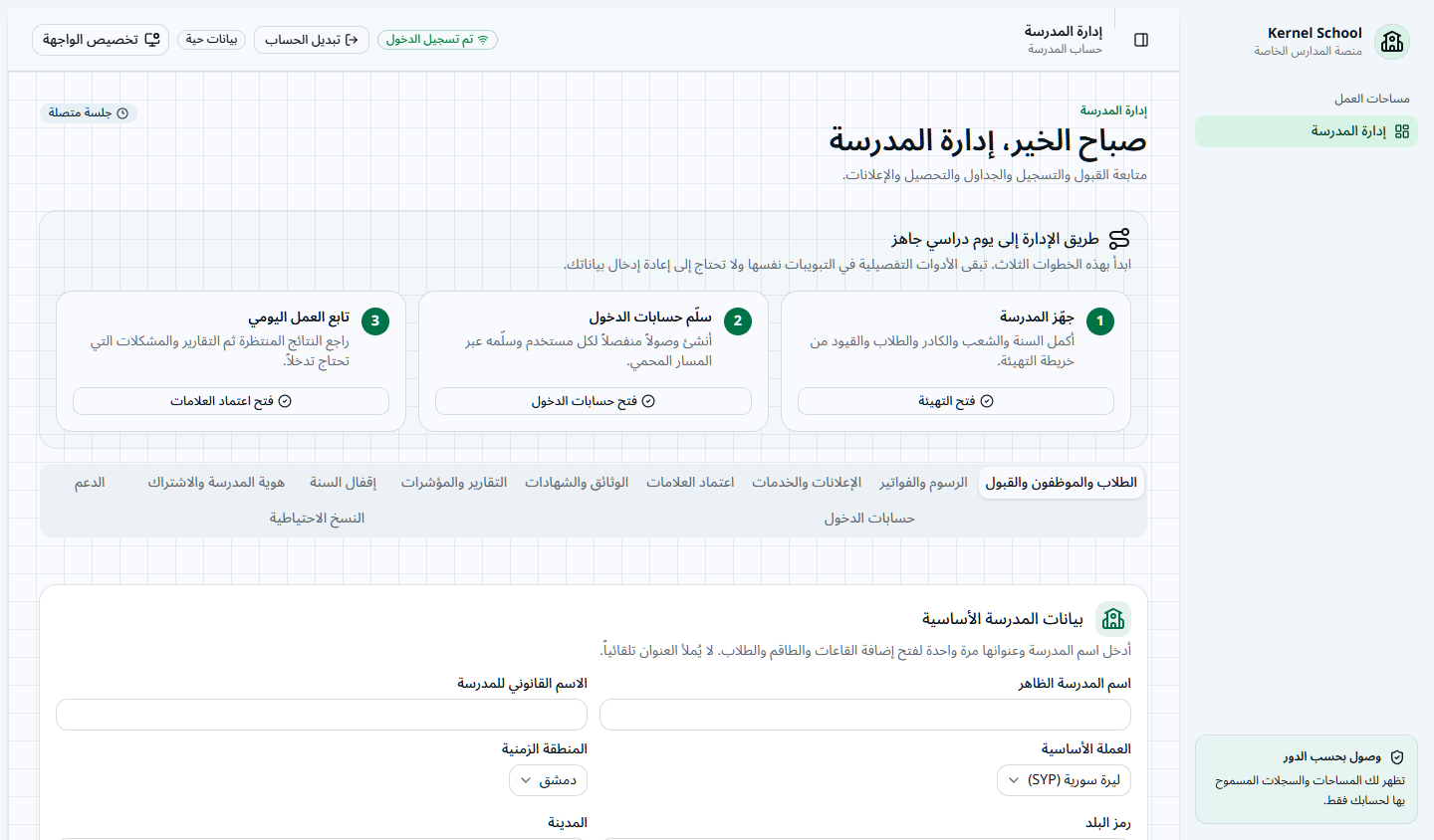This screenshot has height=840, width=1434.
Task: Click the school building icon beside بيانات المدرسة الأساسية
Action: (1113, 619)
